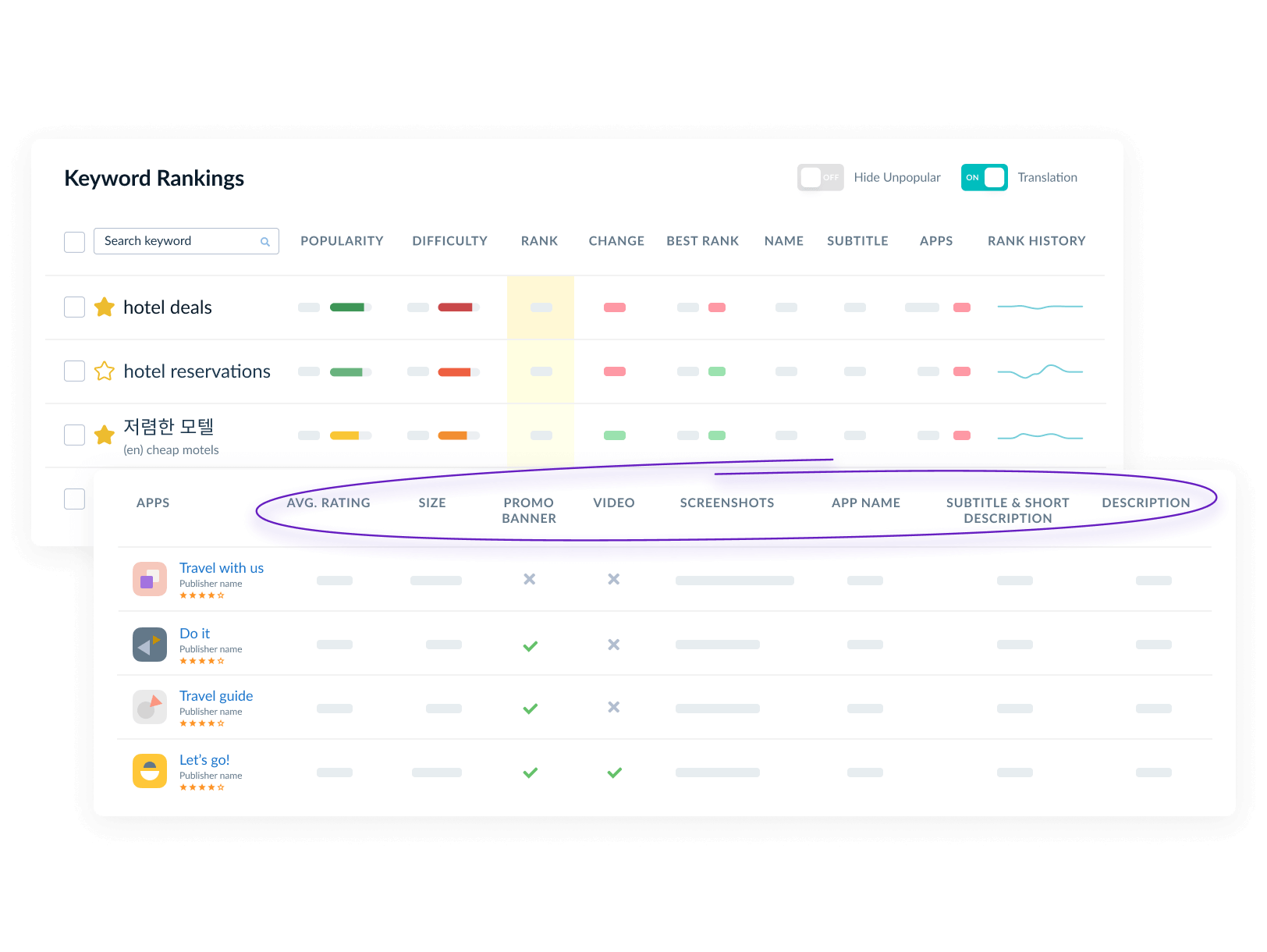The image size is (1267, 952).
Task: Toggle the Hide Unpopular switch on
Action: (820, 178)
